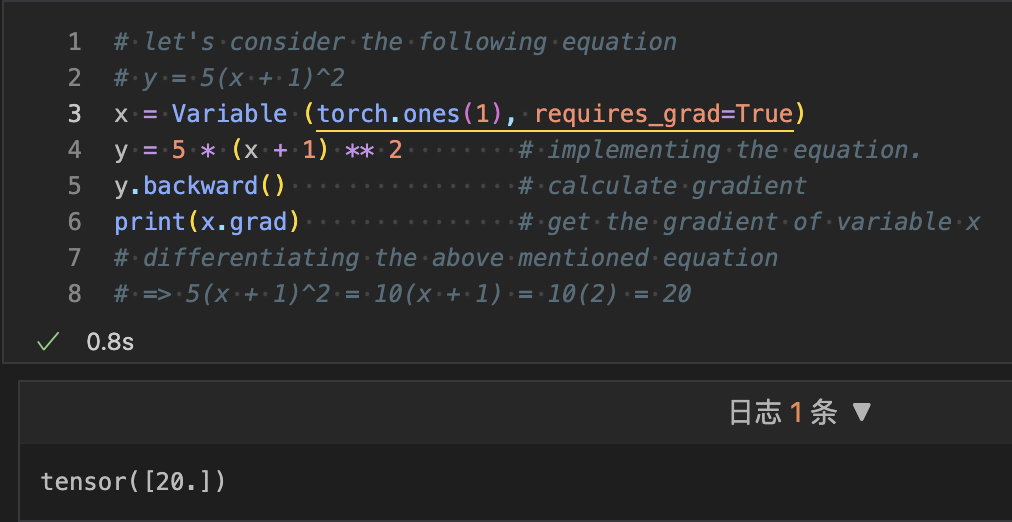Click line number 1 in the gutter
Viewport: 1012px width, 522px height.
coord(74,42)
